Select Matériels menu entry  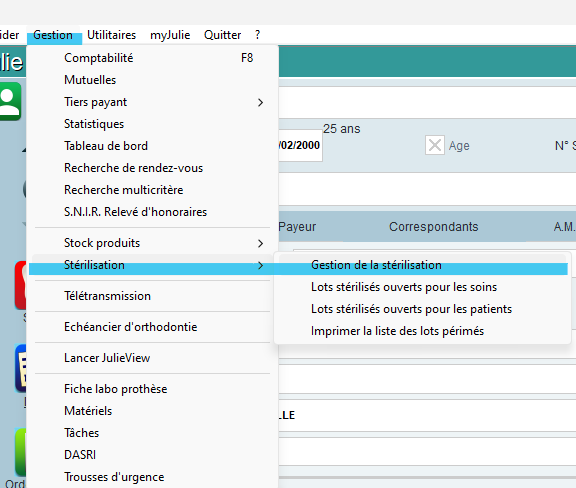click(153, 411)
